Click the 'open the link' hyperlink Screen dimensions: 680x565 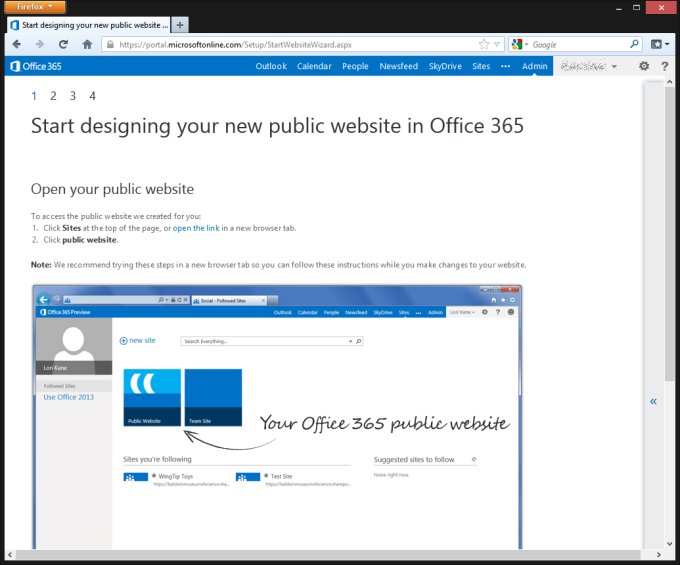196,228
